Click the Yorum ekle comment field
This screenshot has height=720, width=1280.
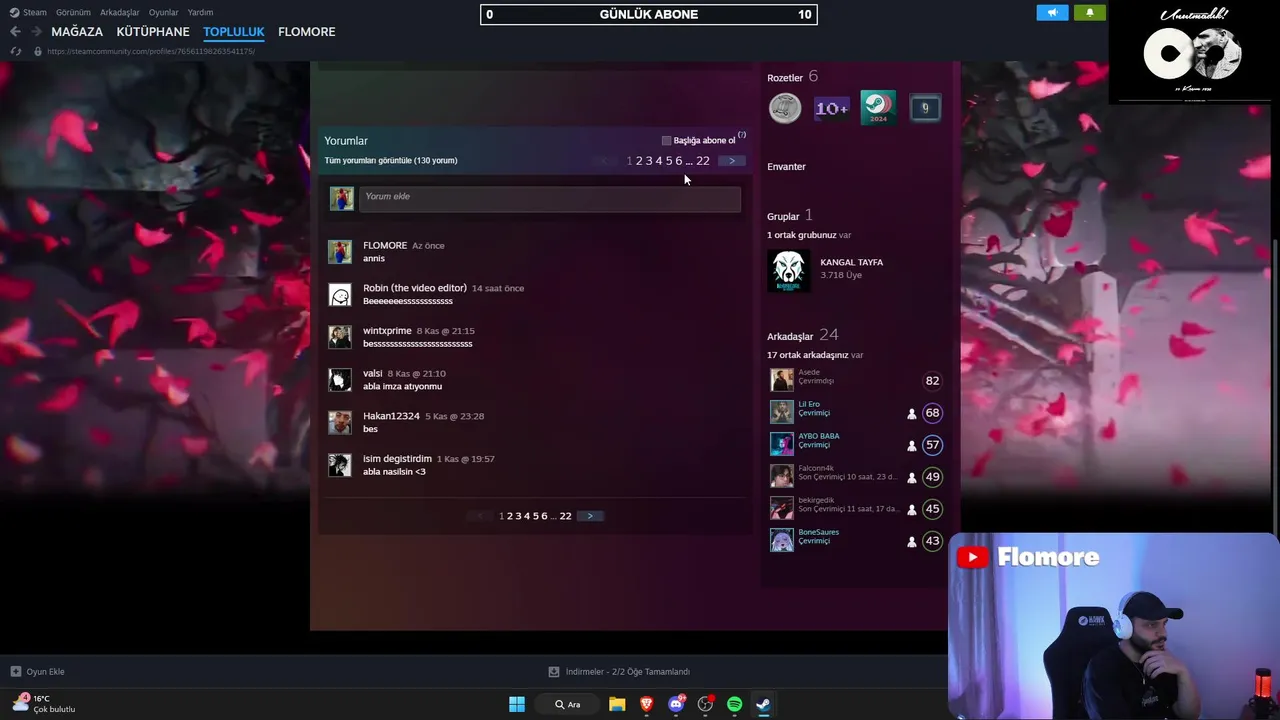(x=549, y=198)
